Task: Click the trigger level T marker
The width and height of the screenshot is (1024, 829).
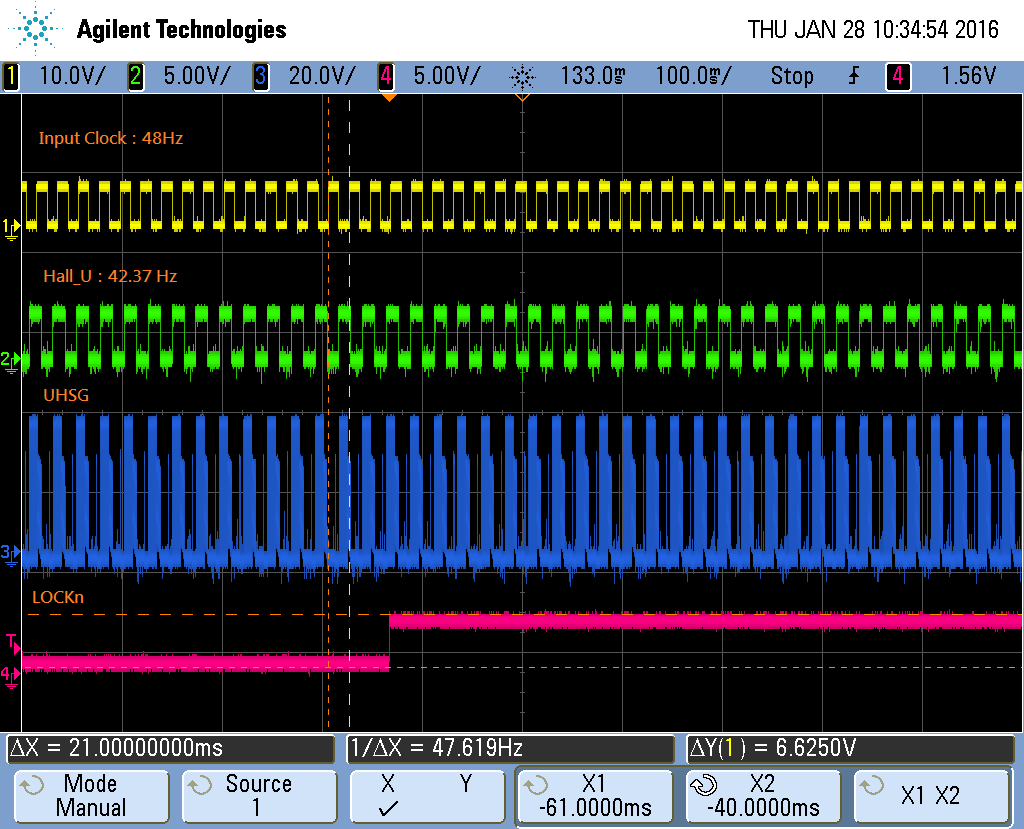Action: pos(13,643)
